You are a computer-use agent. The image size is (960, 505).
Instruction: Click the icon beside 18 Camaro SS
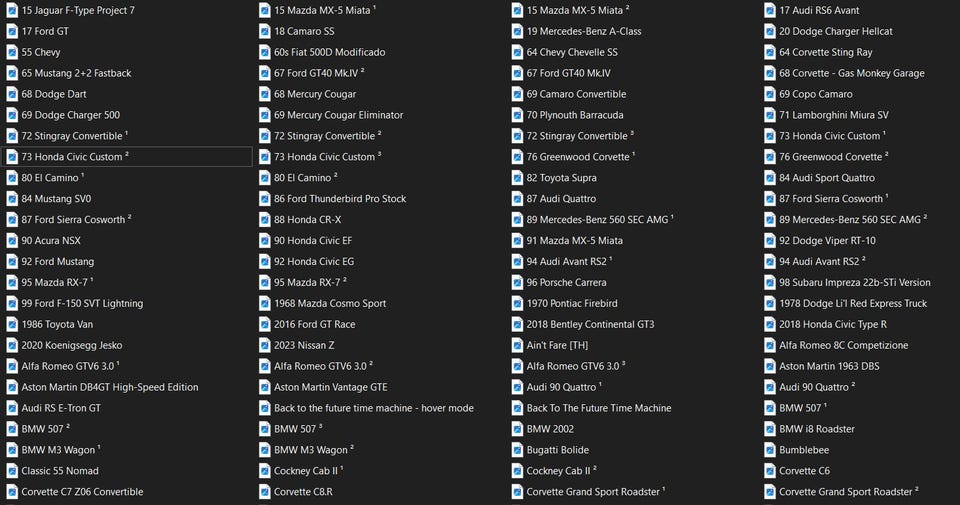pos(264,31)
